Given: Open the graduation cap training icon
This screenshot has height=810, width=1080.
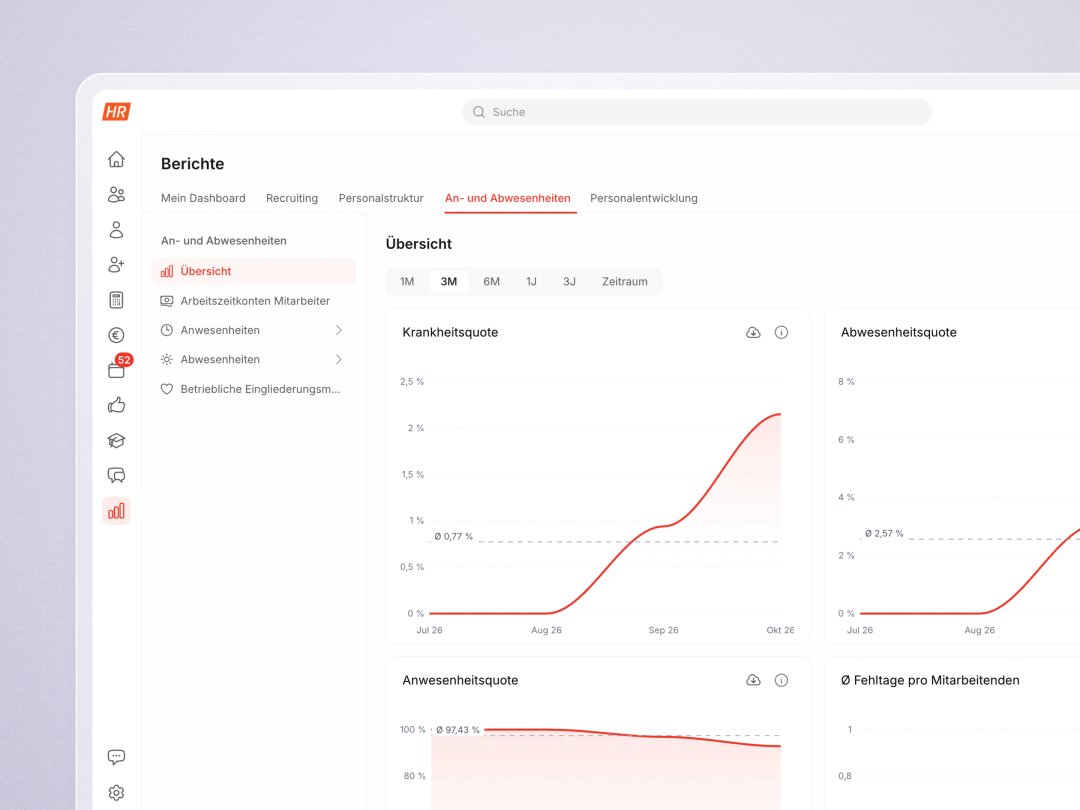Looking at the screenshot, I should tap(116, 440).
